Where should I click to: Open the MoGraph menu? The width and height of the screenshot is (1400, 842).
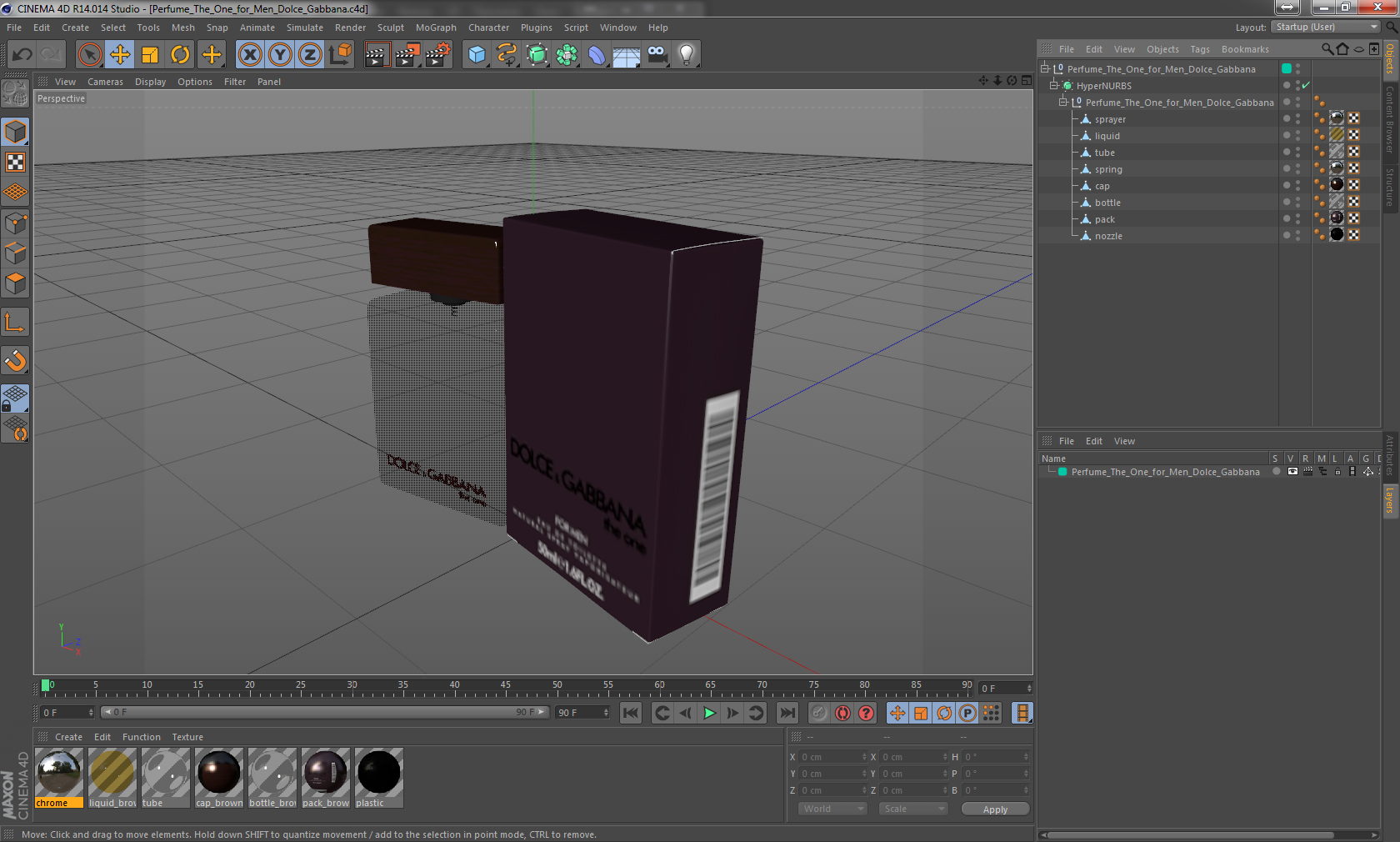[436, 28]
